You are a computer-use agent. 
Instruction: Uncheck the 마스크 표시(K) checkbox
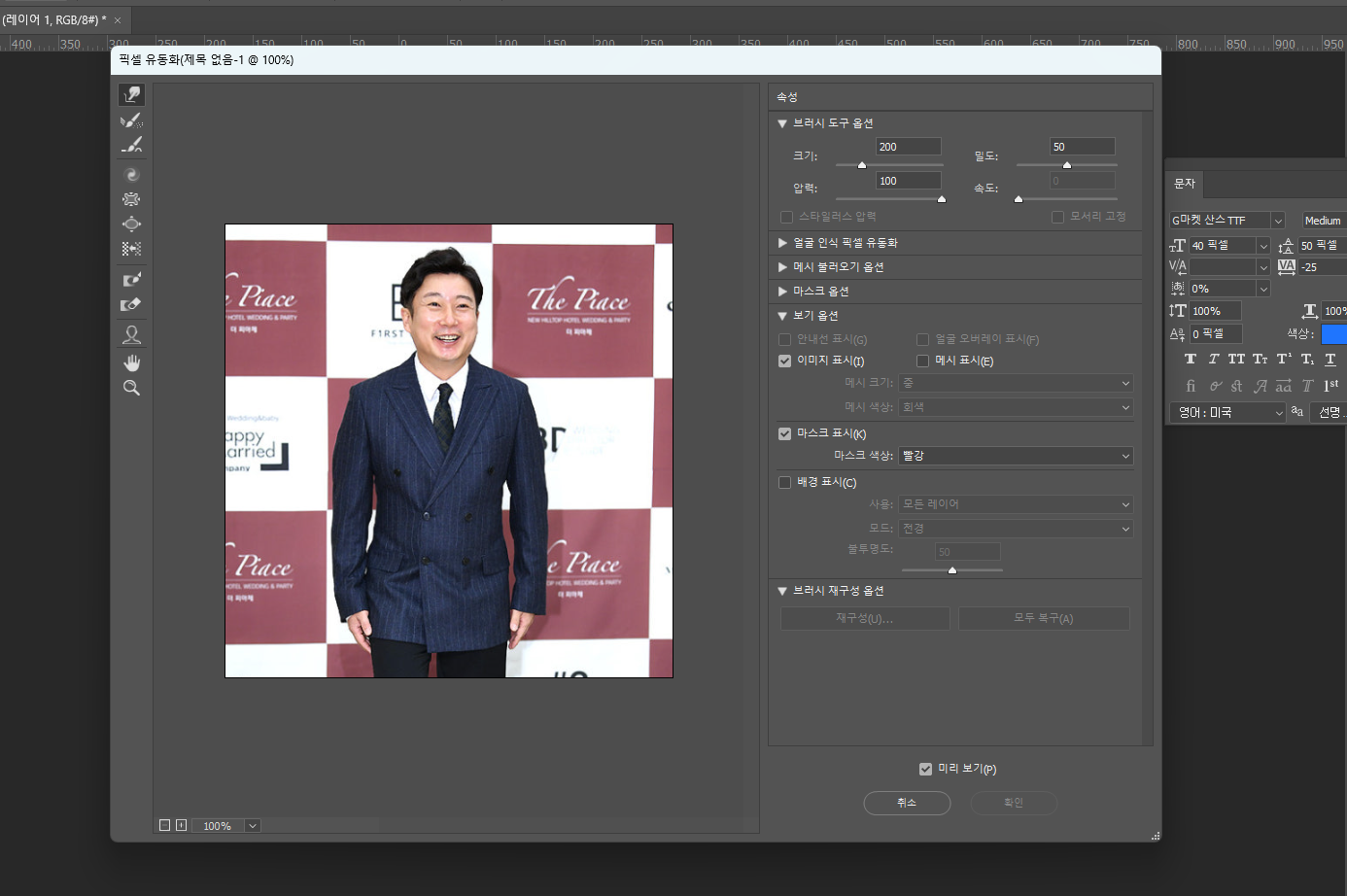(x=784, y=433)
